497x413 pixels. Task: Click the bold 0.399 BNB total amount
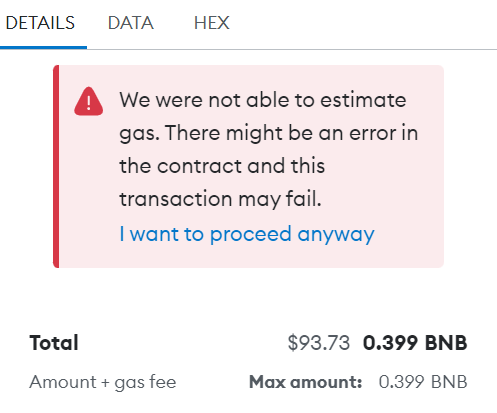(x=415, y=343)
